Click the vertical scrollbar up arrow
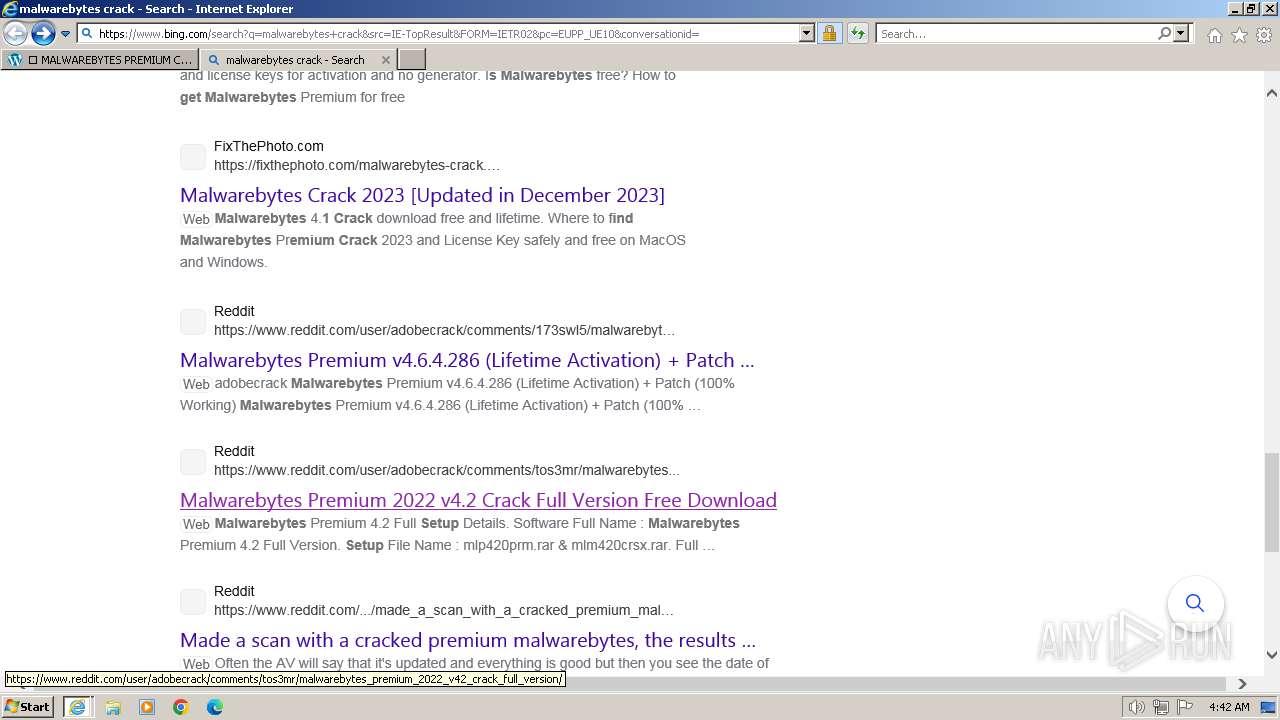Screen dimensions: 1280x720 click(x=1272, y=93)
